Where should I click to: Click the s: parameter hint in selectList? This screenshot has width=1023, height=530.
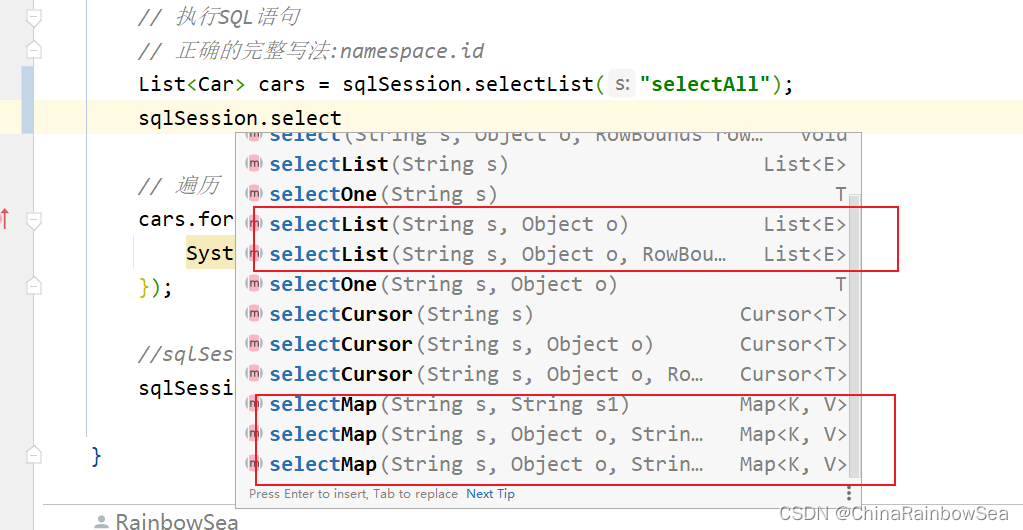coord(622,85)
